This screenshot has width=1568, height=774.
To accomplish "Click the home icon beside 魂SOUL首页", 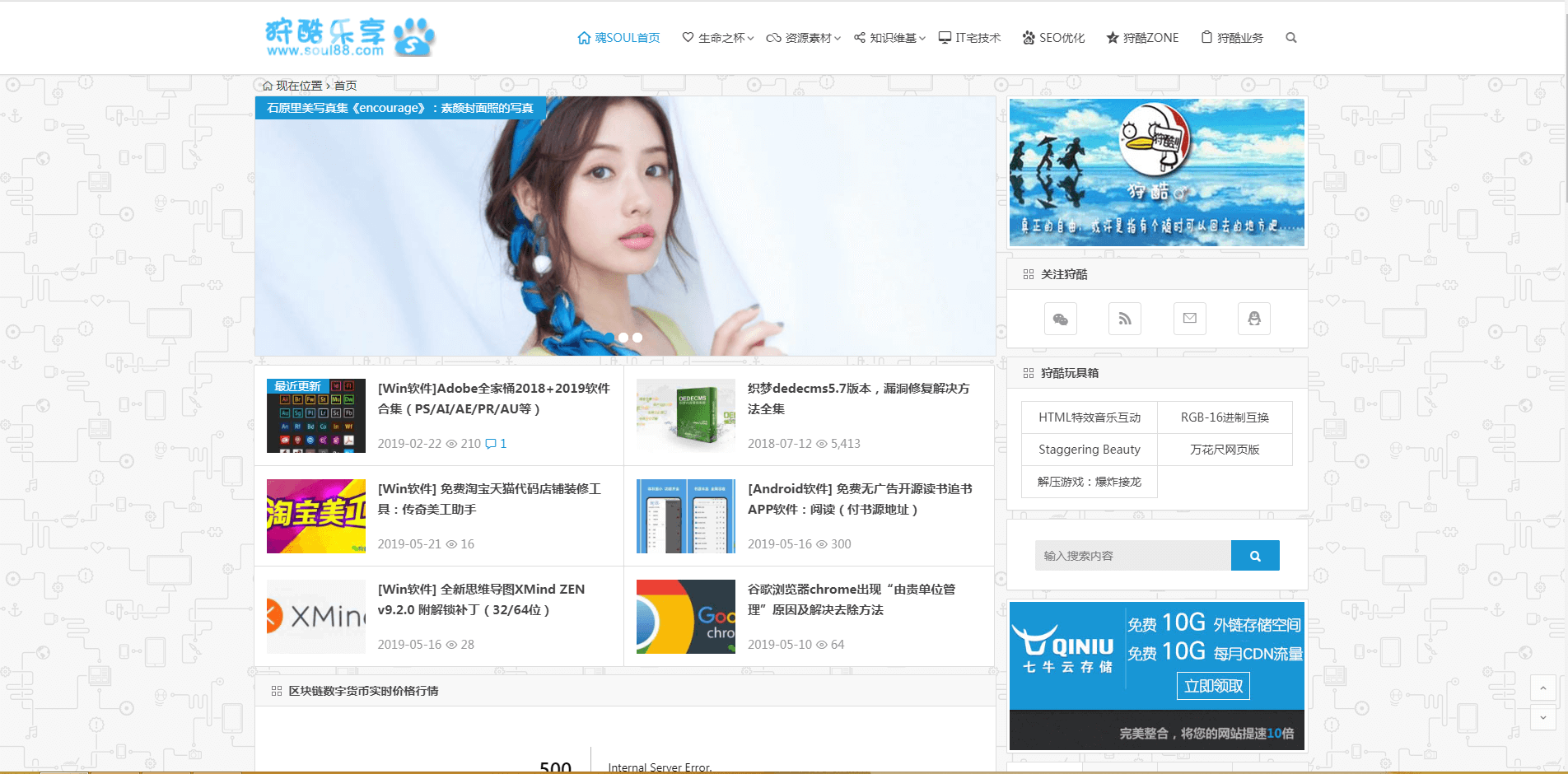I will [584, 37].
